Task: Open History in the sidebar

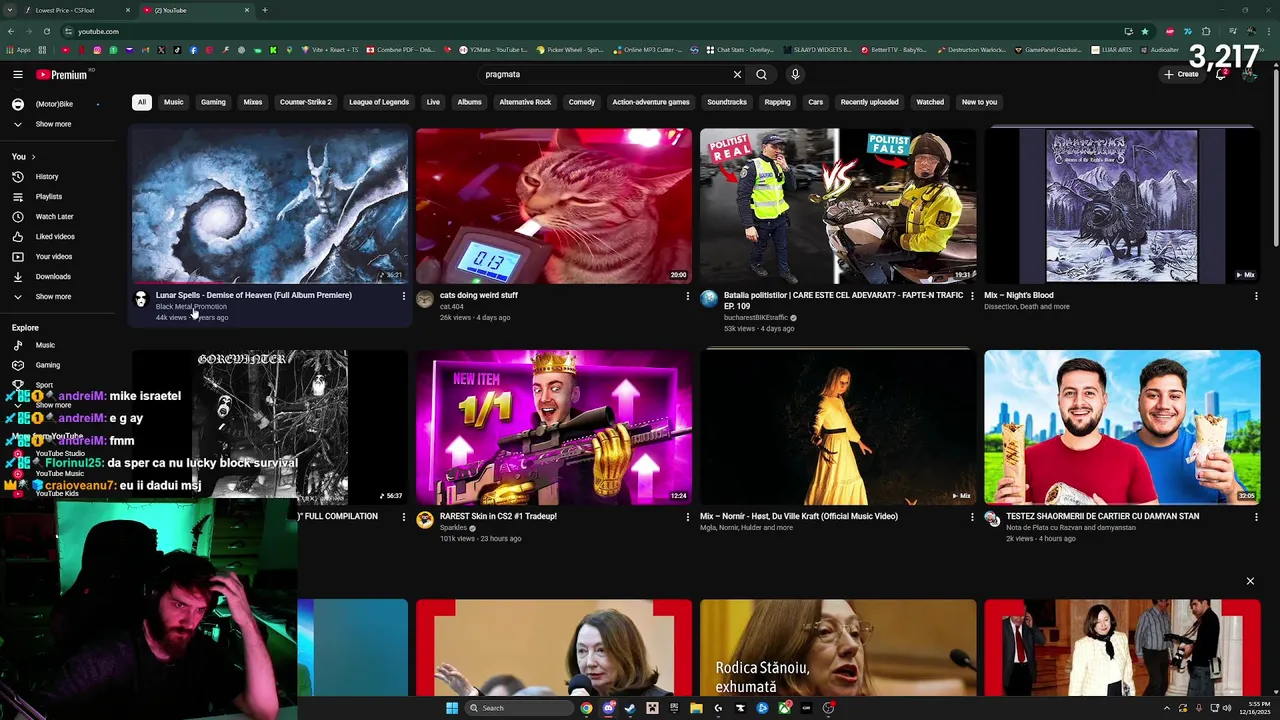Action: 47,176
